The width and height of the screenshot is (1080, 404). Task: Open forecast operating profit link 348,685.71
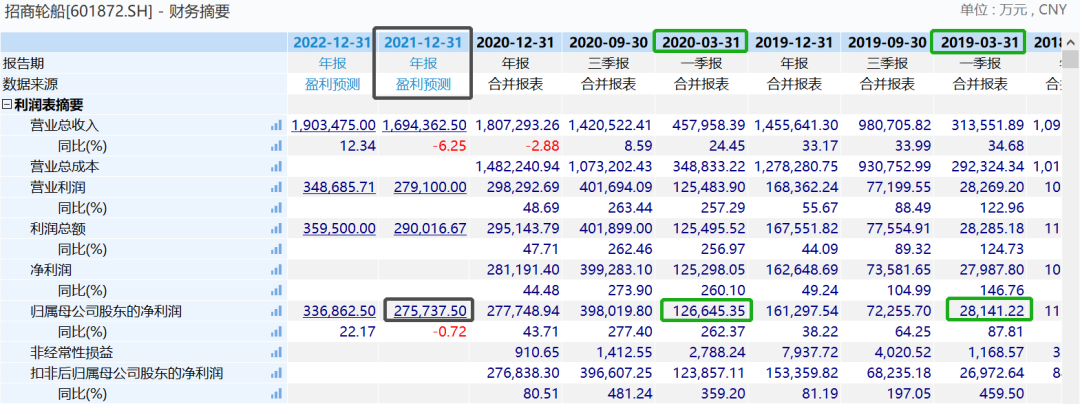point(340,188)
